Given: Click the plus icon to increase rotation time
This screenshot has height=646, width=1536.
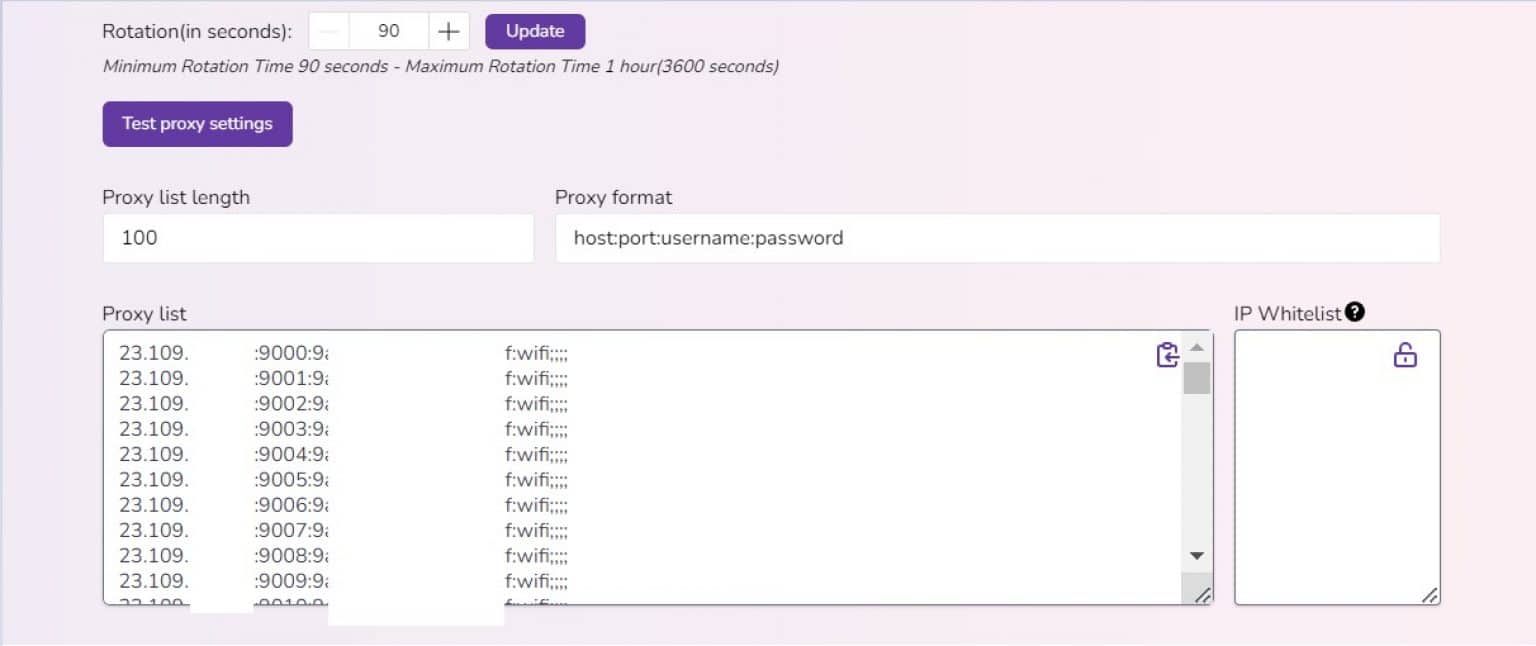Looking at the screenshot, I should point(449,31).
